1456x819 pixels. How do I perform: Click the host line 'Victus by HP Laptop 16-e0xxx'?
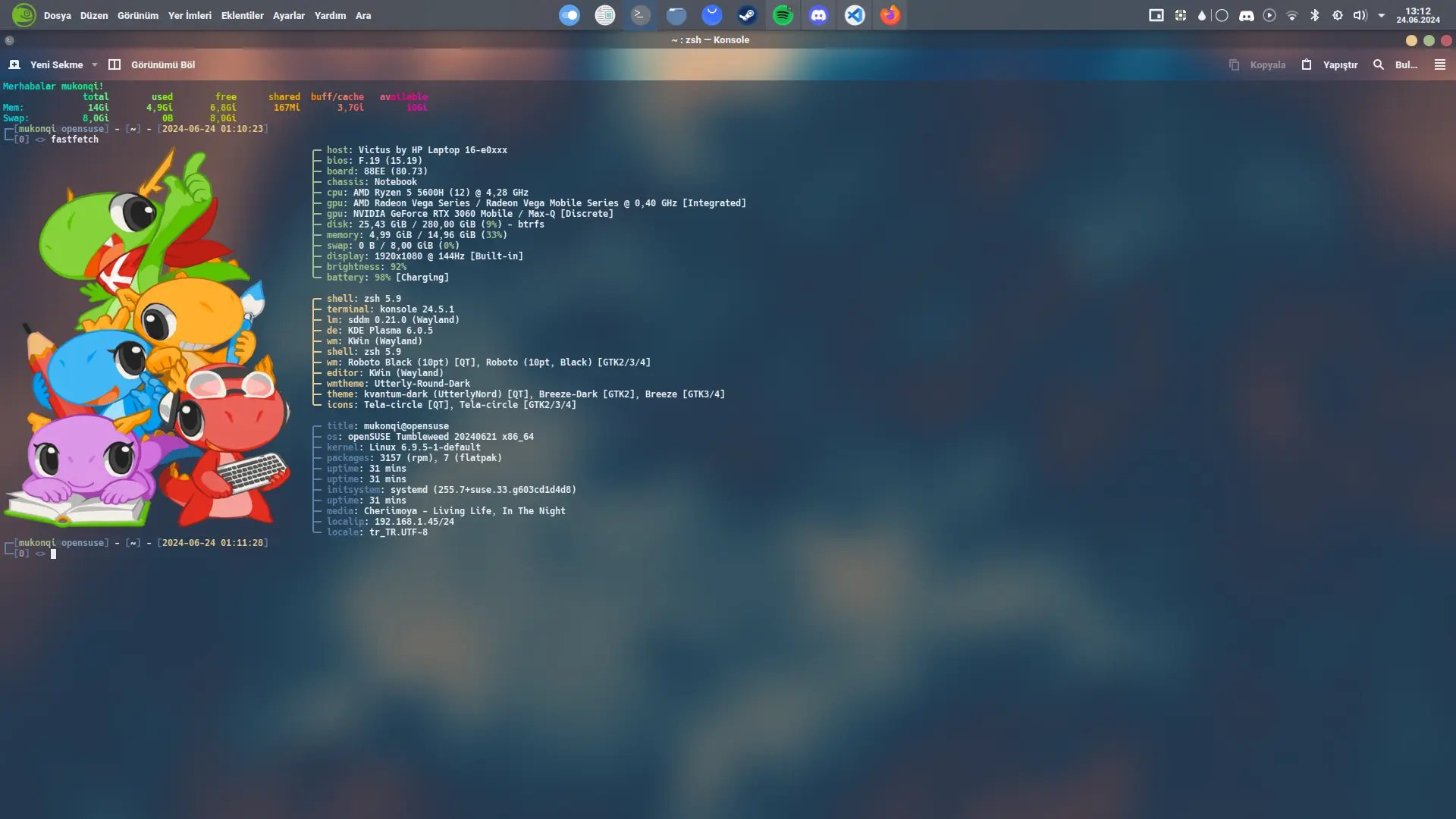click(417, 150)
